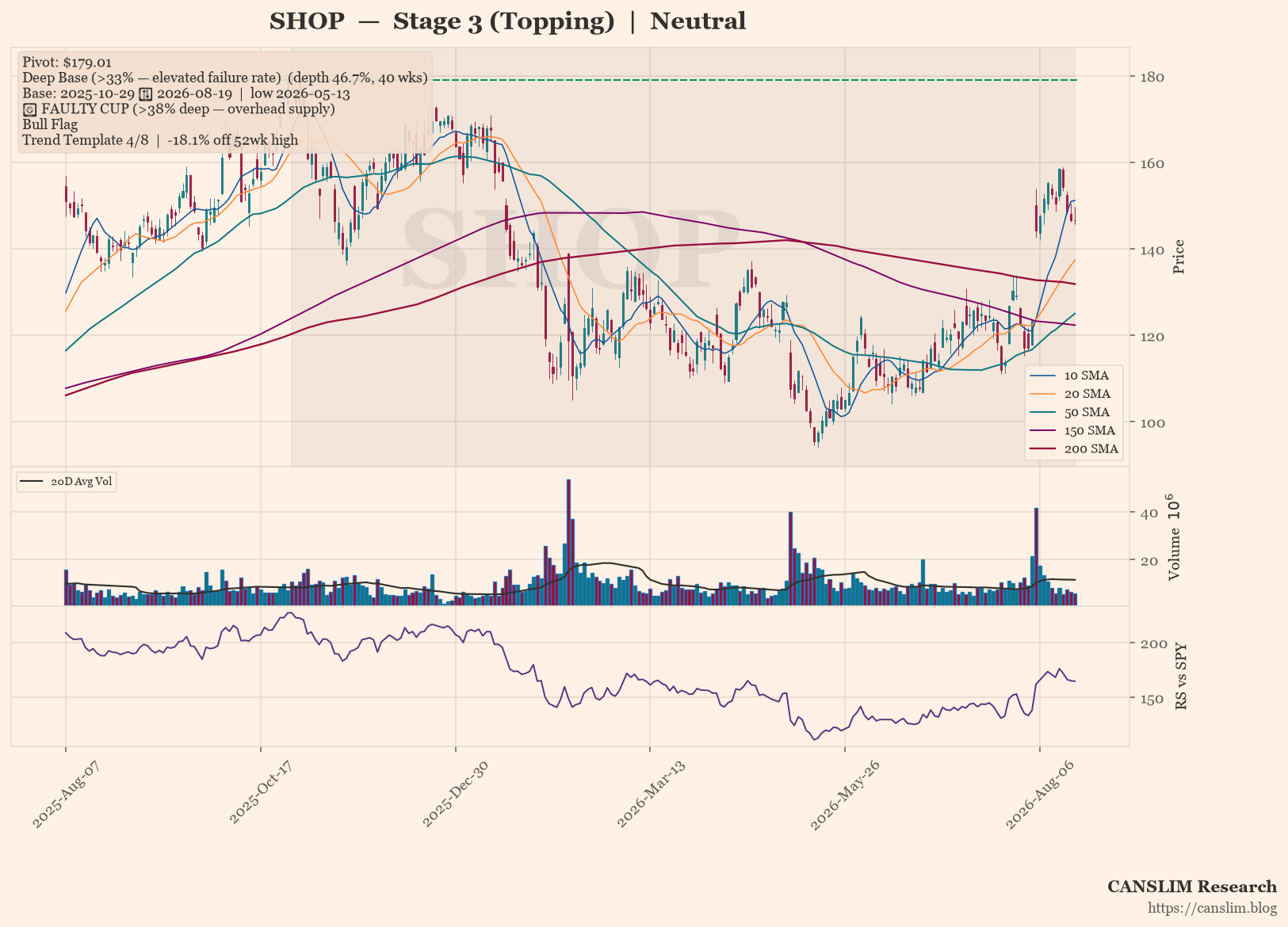Click the 160 price axis label
Viewport: 1288px width, 927px height.
1153,163
